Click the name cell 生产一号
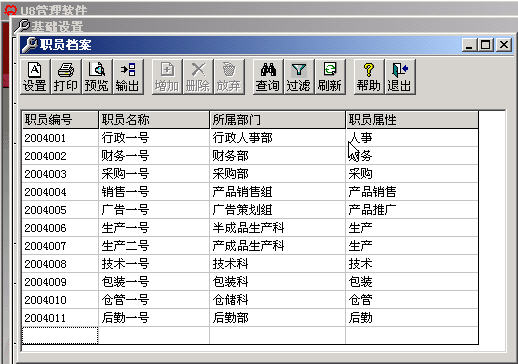The width and height of the screenshot is (518, 364). [154, 228]
